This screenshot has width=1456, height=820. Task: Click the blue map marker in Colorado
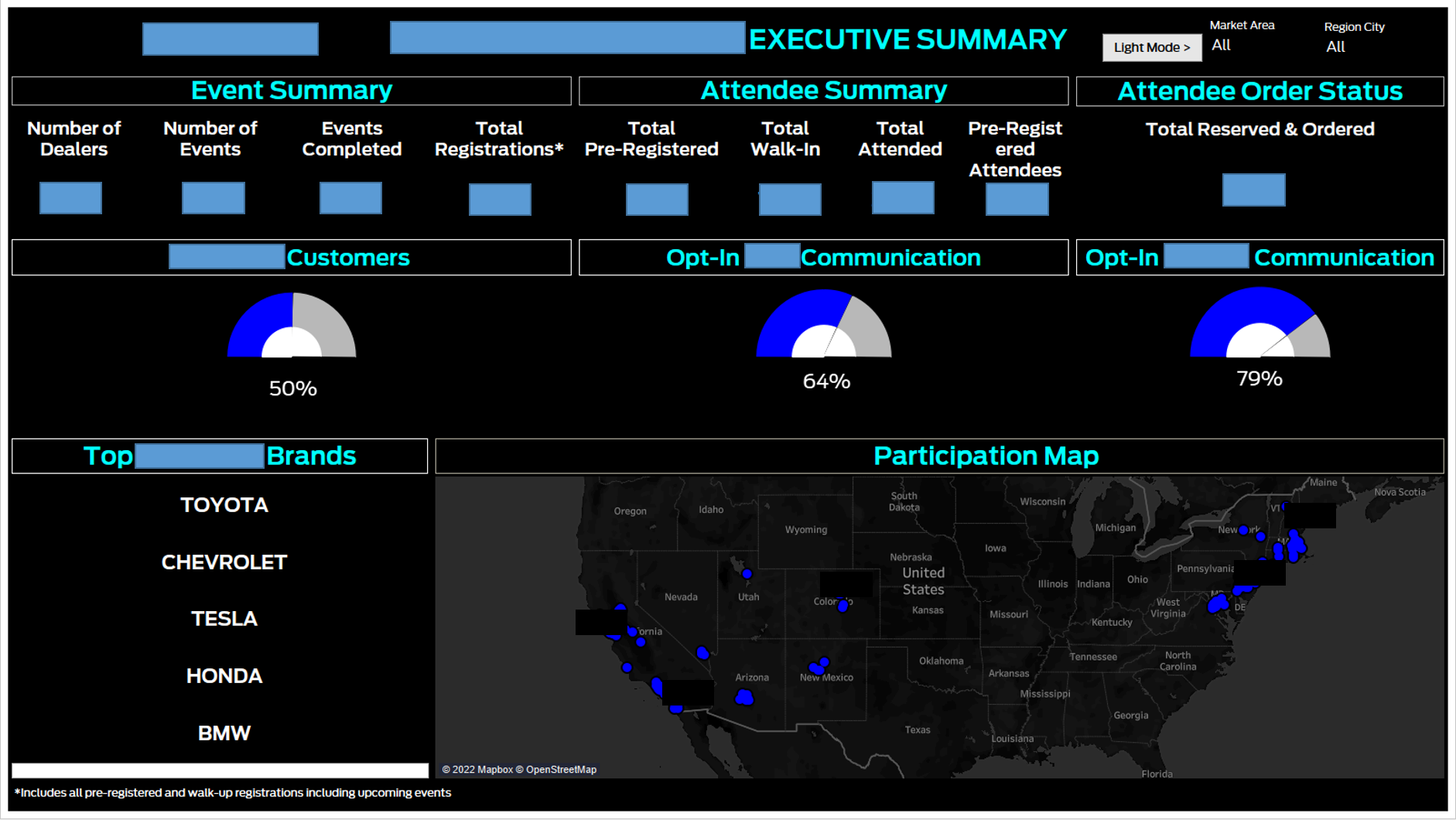(x=842, y=606)
